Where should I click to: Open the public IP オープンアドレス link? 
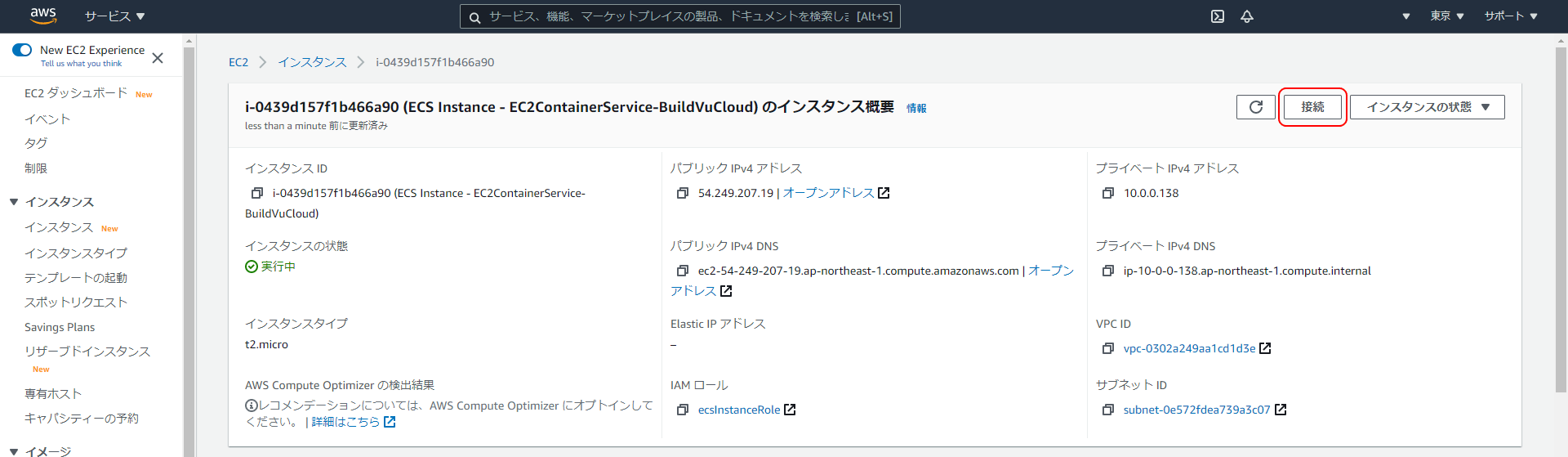click(x=828, y=193)
